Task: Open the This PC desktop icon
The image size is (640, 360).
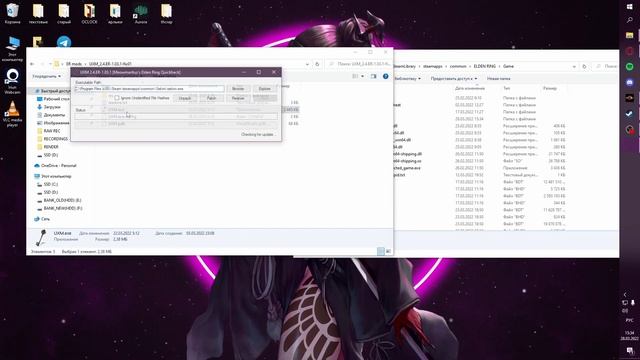Action: coord(12,49)
